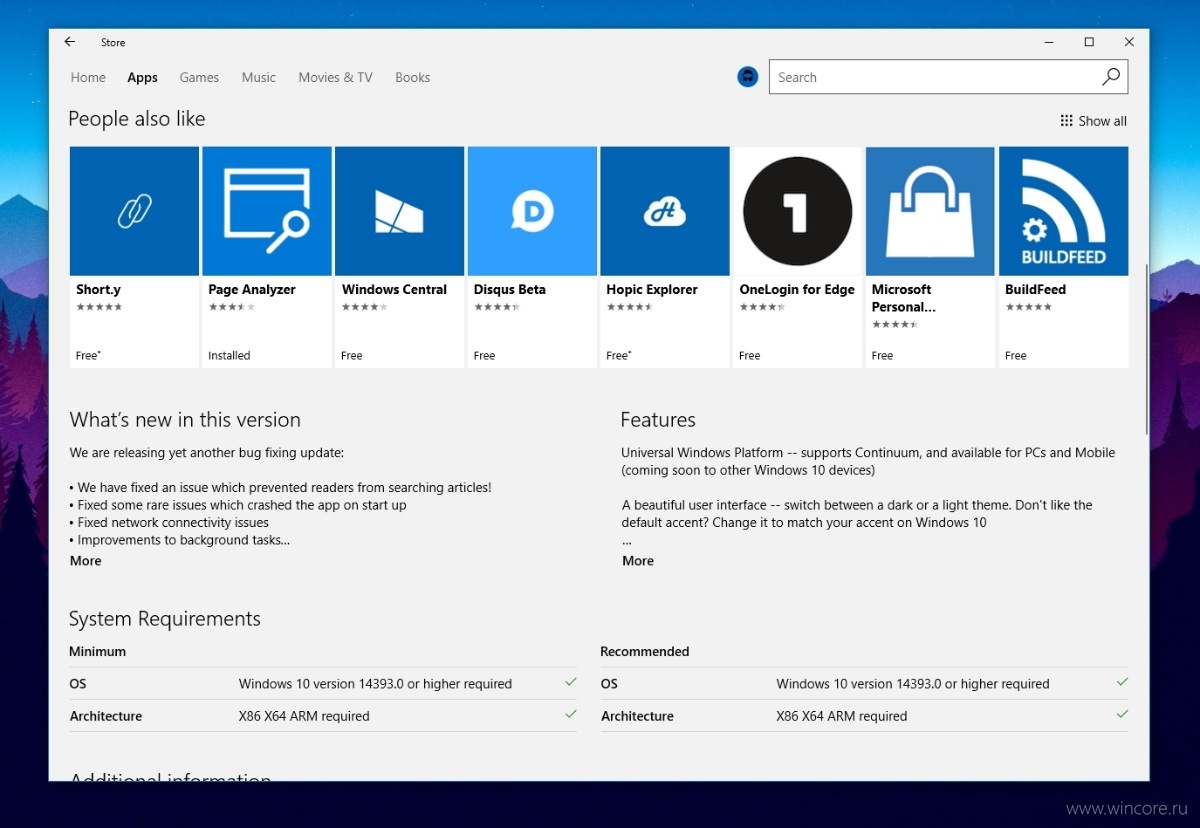Click the search magnifier icon
Image resolution: width=1200 pixels, height=828 pixels.
click(x=1110, y=77)
